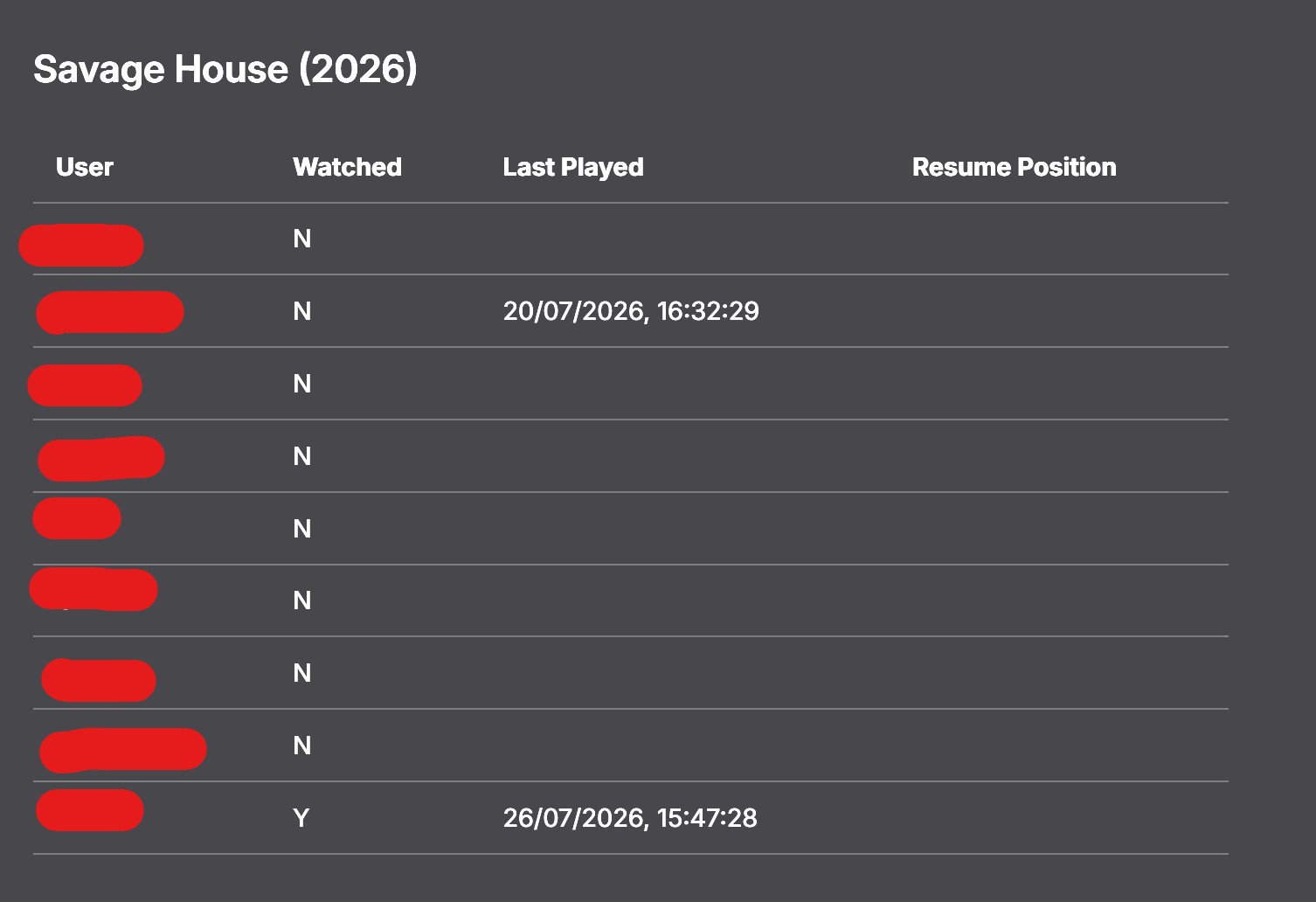Select the redacted user marked watched Y
This screenshot has height=902, width=1316.
pyautogui.click(x=90, y=810)
